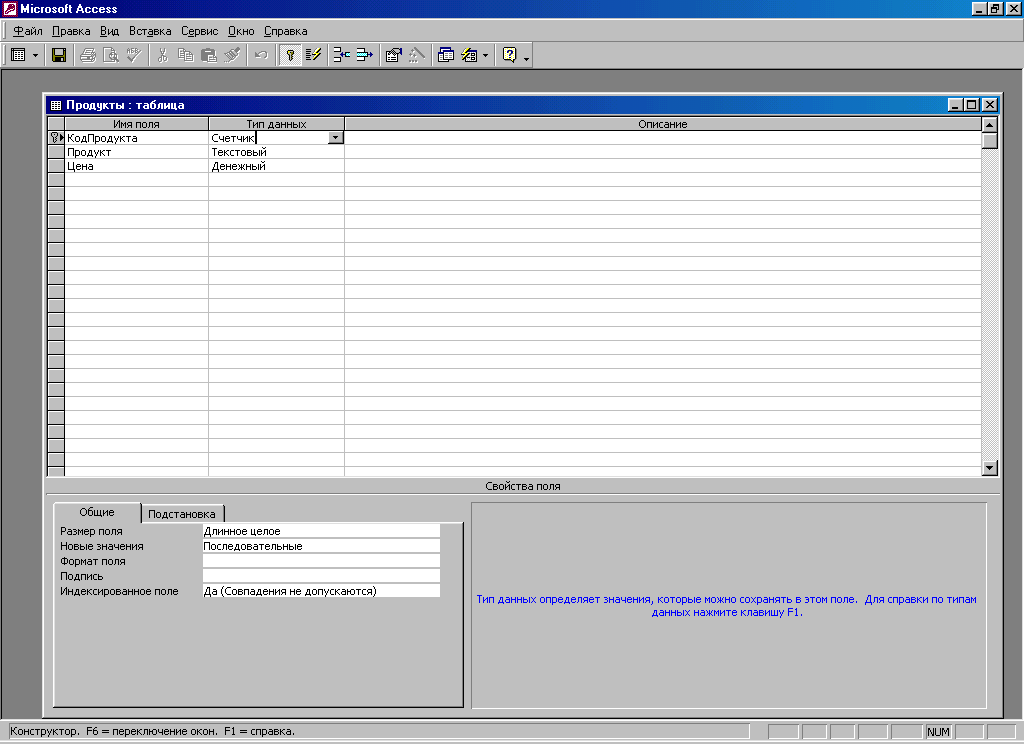Viewport: 1024px width, 744px height.
Task: Click the Insert Rows icon
Action: 341,56
